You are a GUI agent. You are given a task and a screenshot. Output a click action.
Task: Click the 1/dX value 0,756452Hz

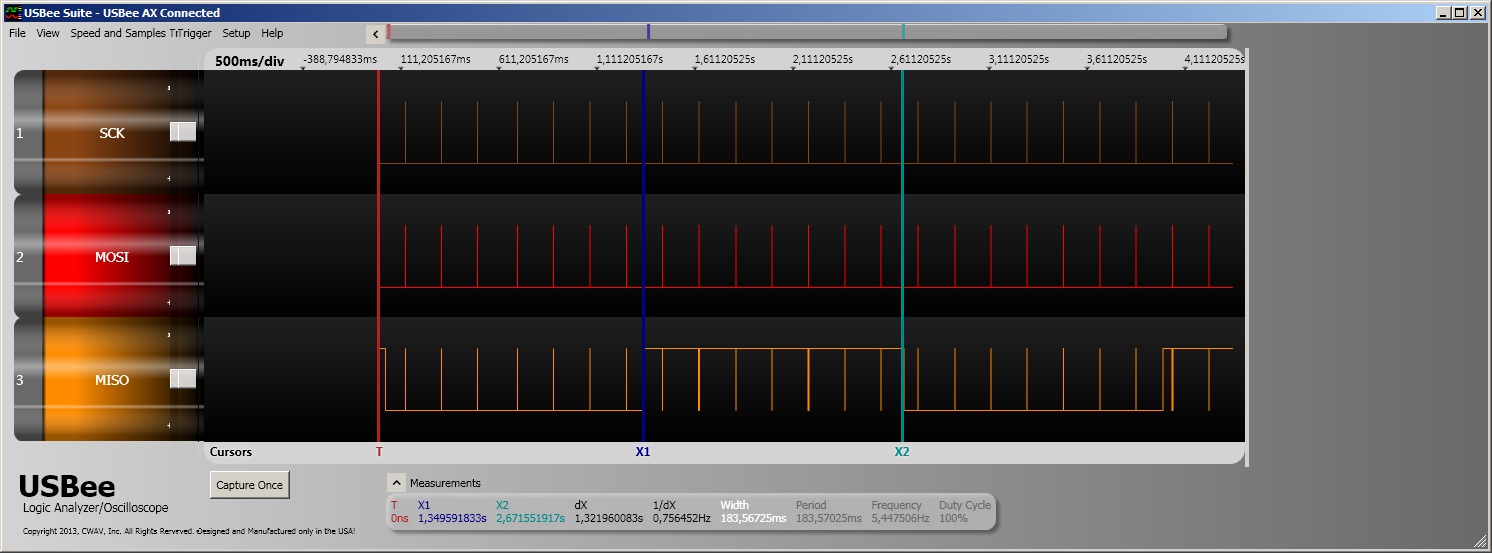pos(681,518)
